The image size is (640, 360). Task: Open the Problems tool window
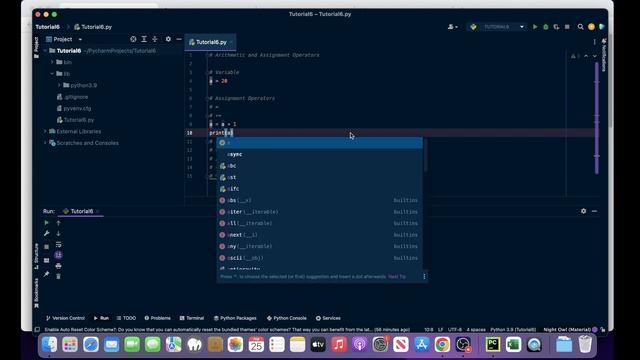point(158,318)
